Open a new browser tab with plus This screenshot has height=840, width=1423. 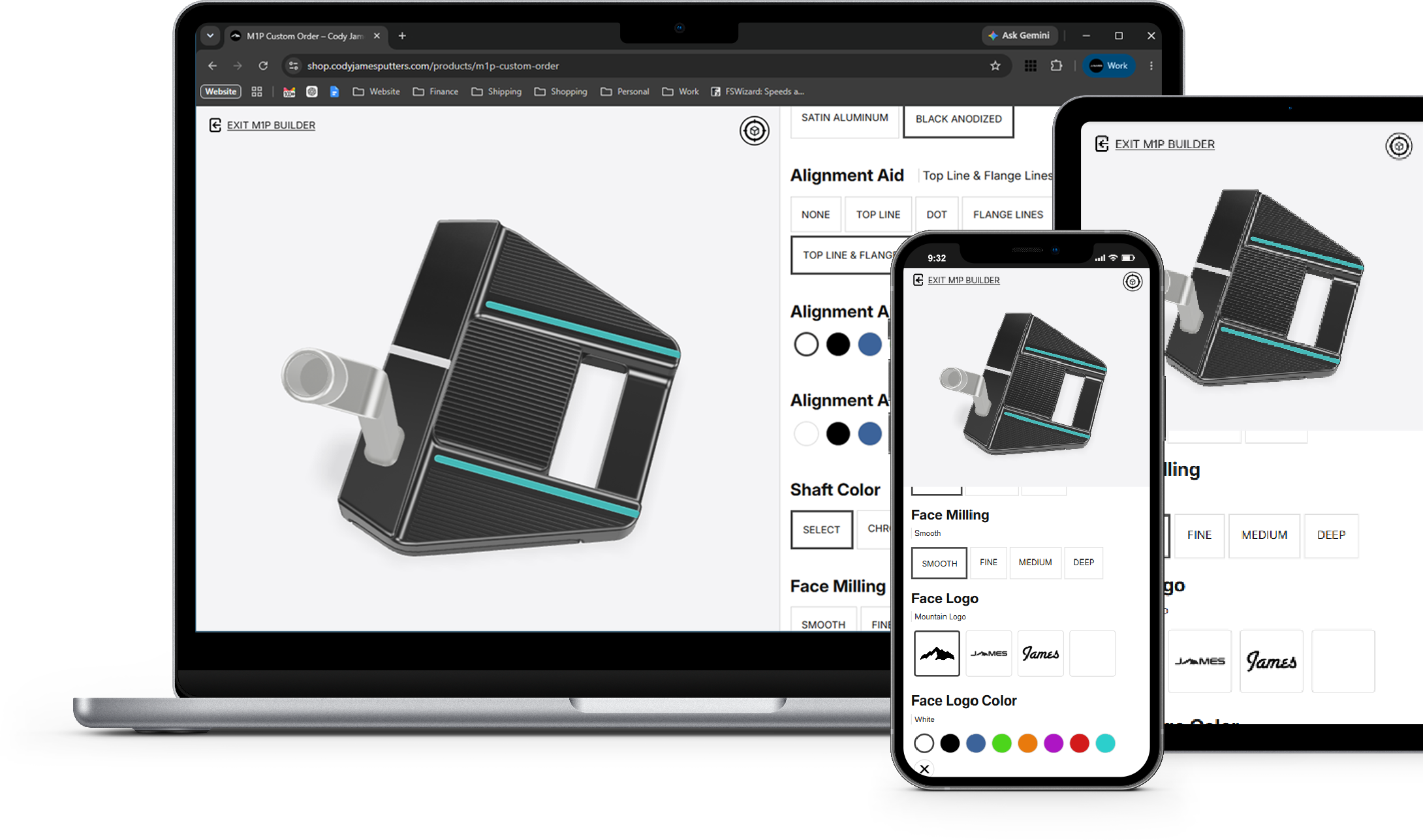(x=402, y=36)
